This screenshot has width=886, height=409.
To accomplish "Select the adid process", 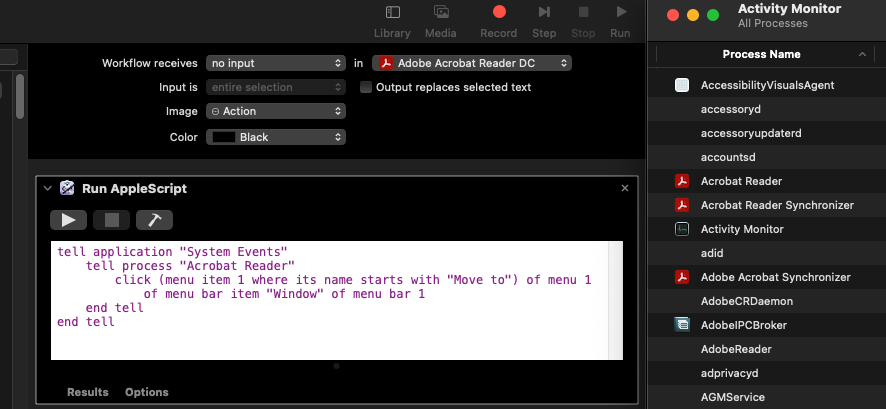I will point(767,253).
